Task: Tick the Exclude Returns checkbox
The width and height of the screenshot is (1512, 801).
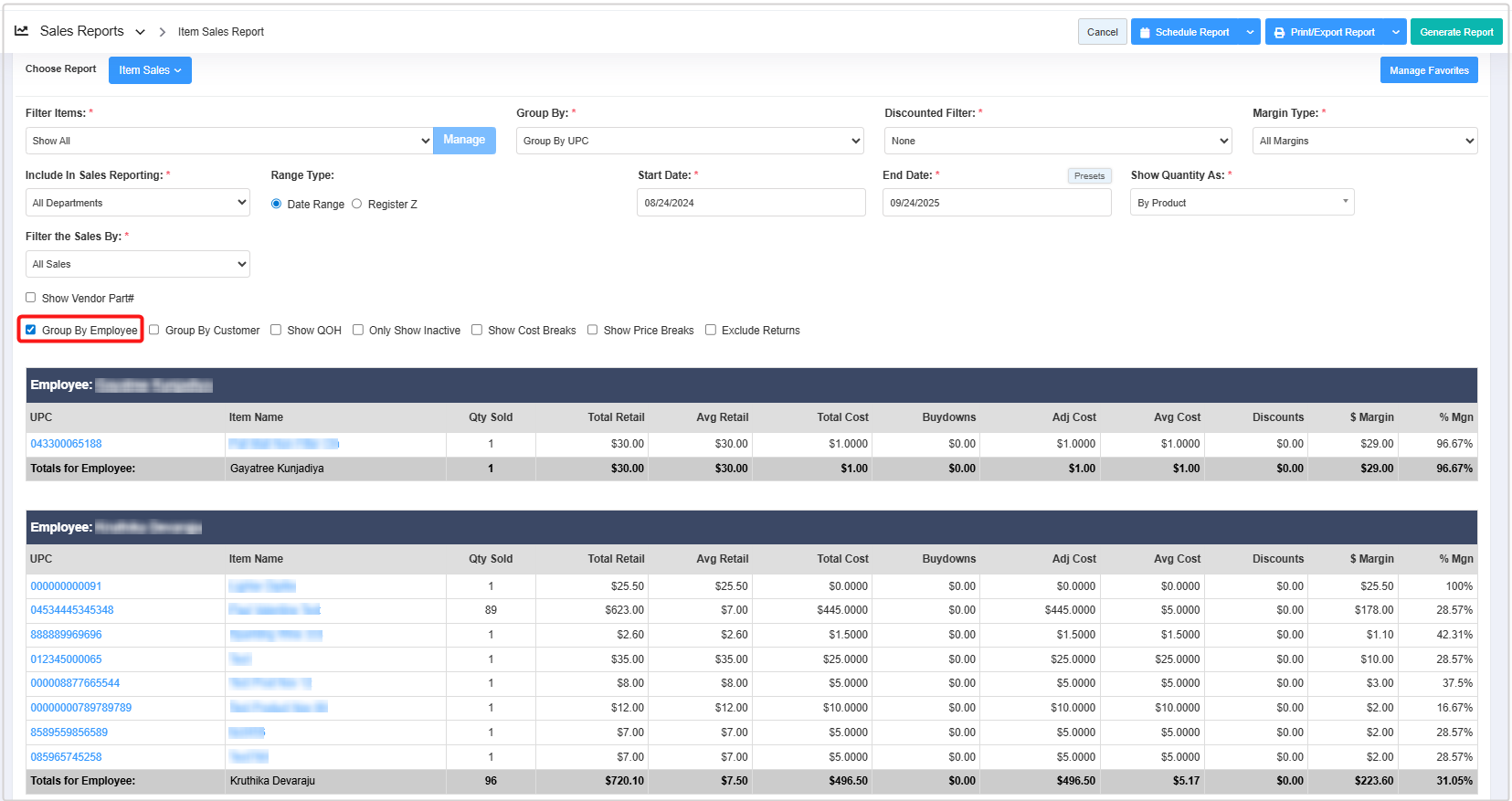Action: tap(711, 330)
